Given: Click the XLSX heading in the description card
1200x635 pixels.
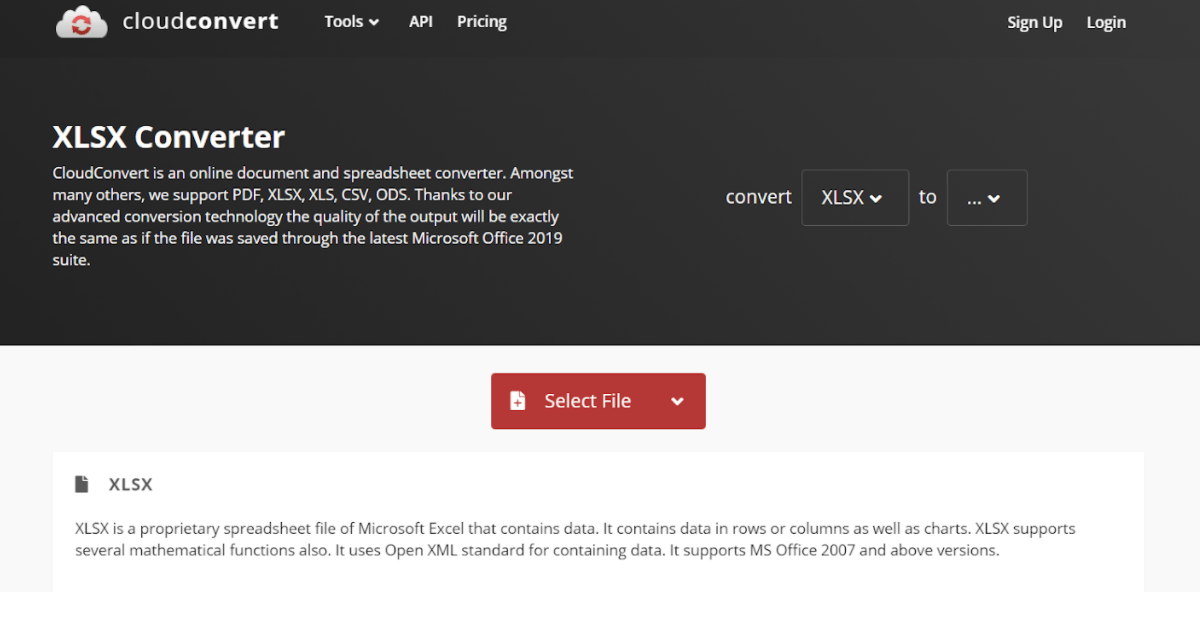Looking at the screenshot, I should point(131,483).
